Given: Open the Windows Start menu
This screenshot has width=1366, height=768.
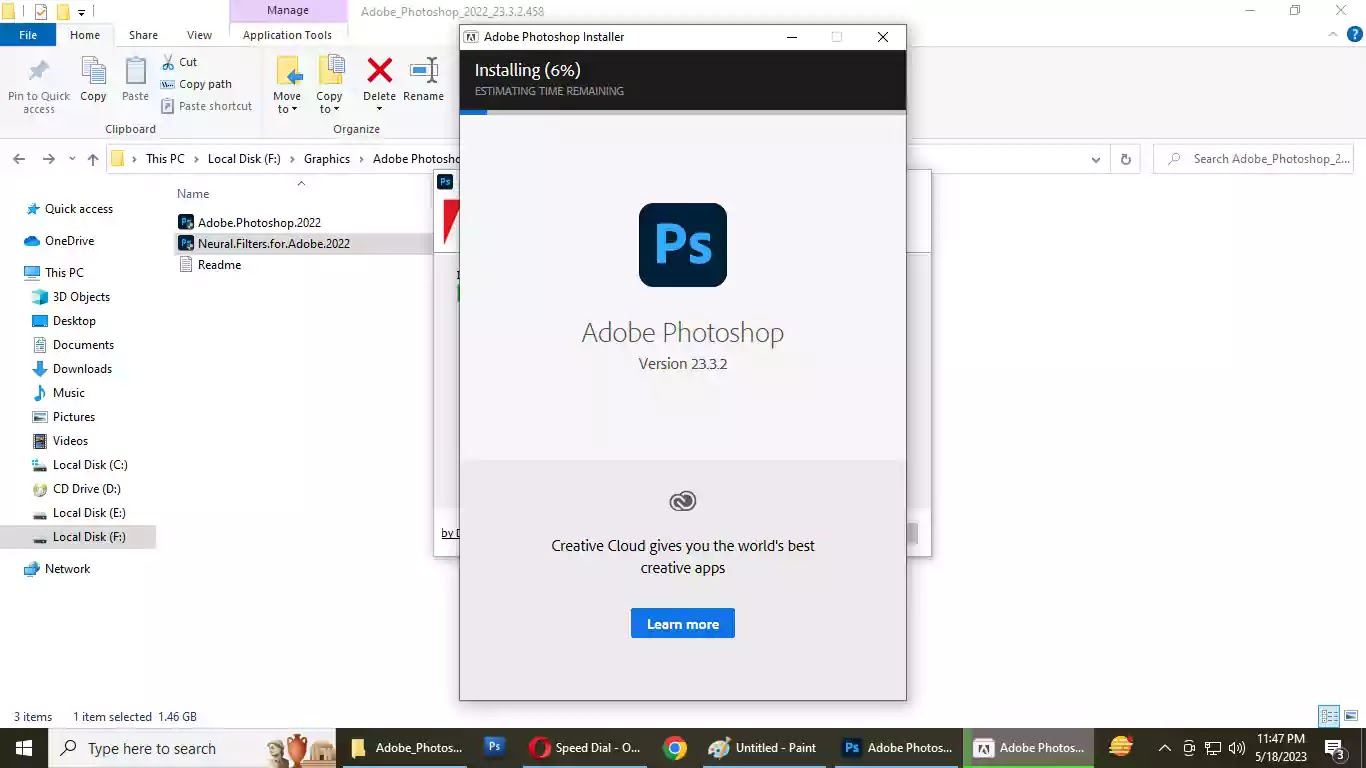Looking at the screenshot, I should (24, 748).
